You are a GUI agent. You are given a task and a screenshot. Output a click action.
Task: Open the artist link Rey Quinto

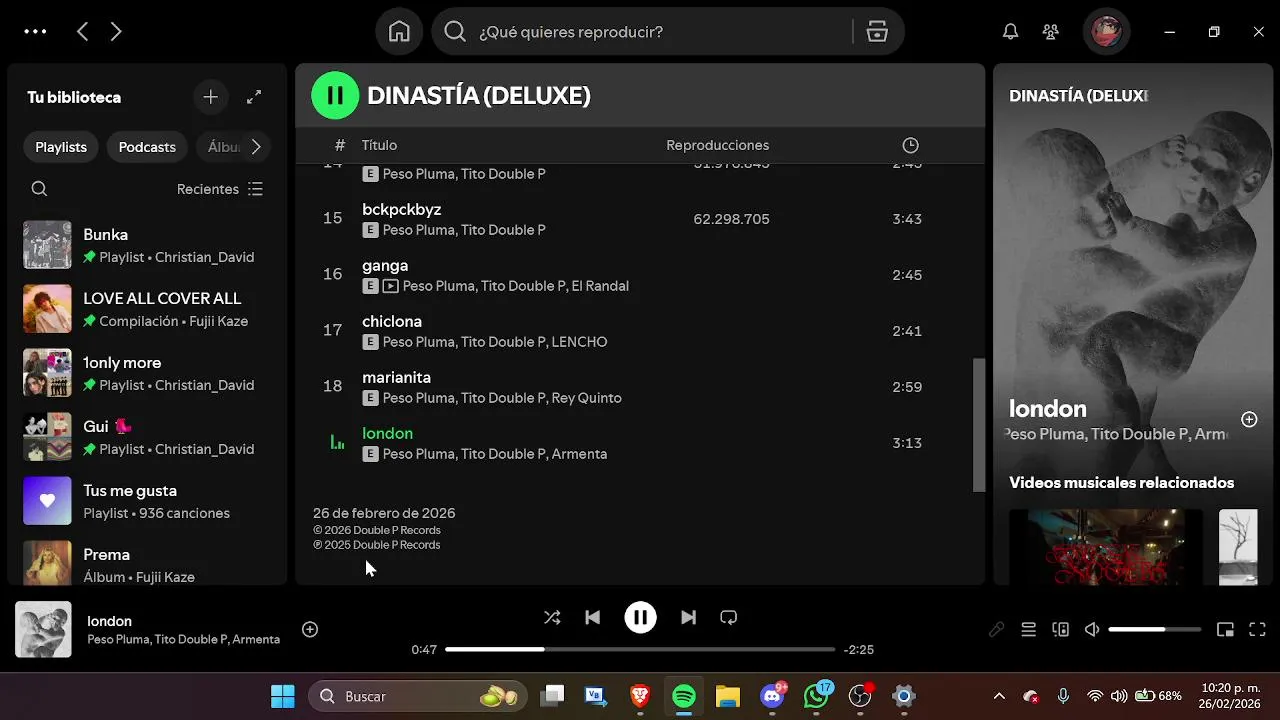coord(586,398)
